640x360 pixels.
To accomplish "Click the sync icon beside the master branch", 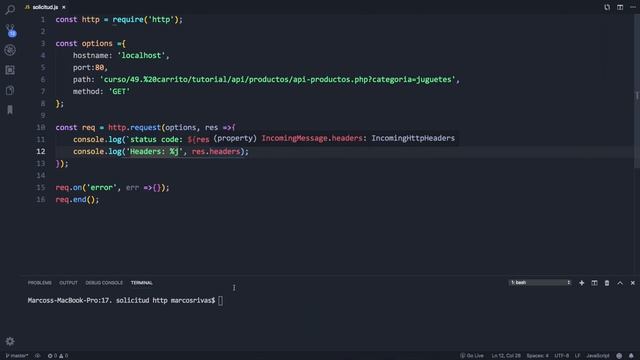I will [x=38, y=356].
